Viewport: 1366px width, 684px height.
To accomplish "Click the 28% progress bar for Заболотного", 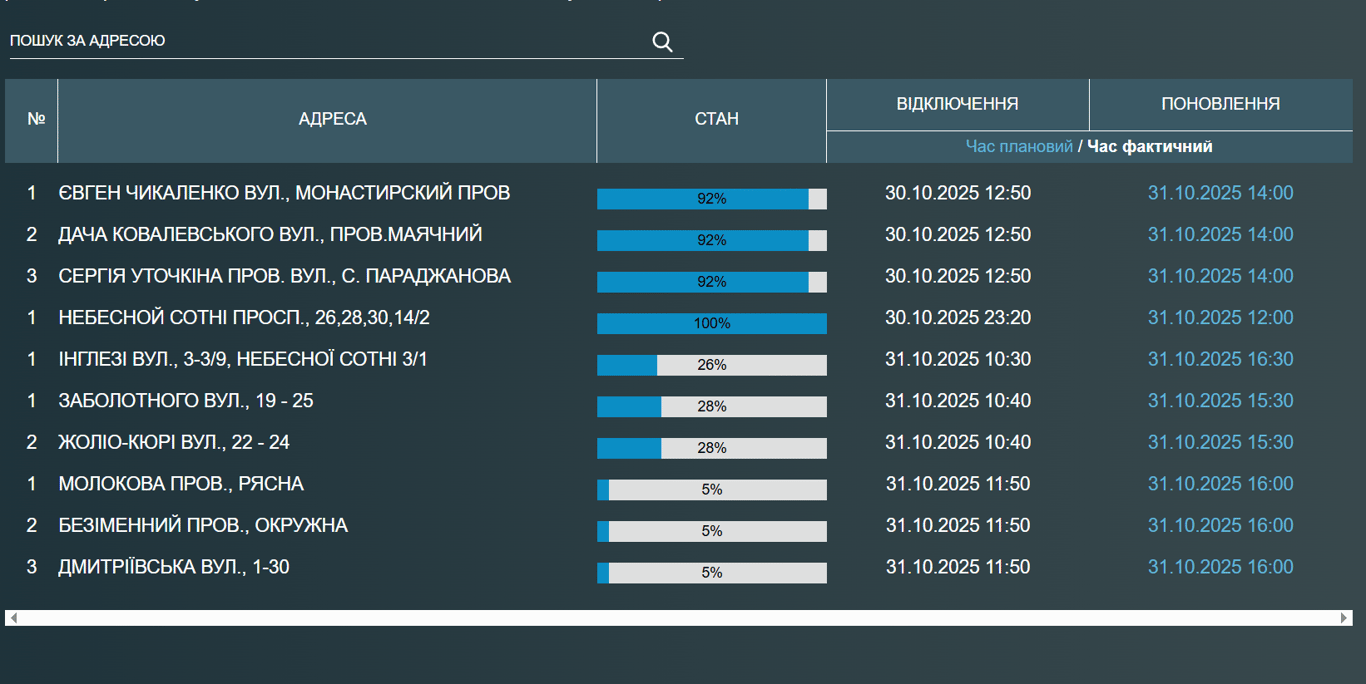I will [711, 407].
